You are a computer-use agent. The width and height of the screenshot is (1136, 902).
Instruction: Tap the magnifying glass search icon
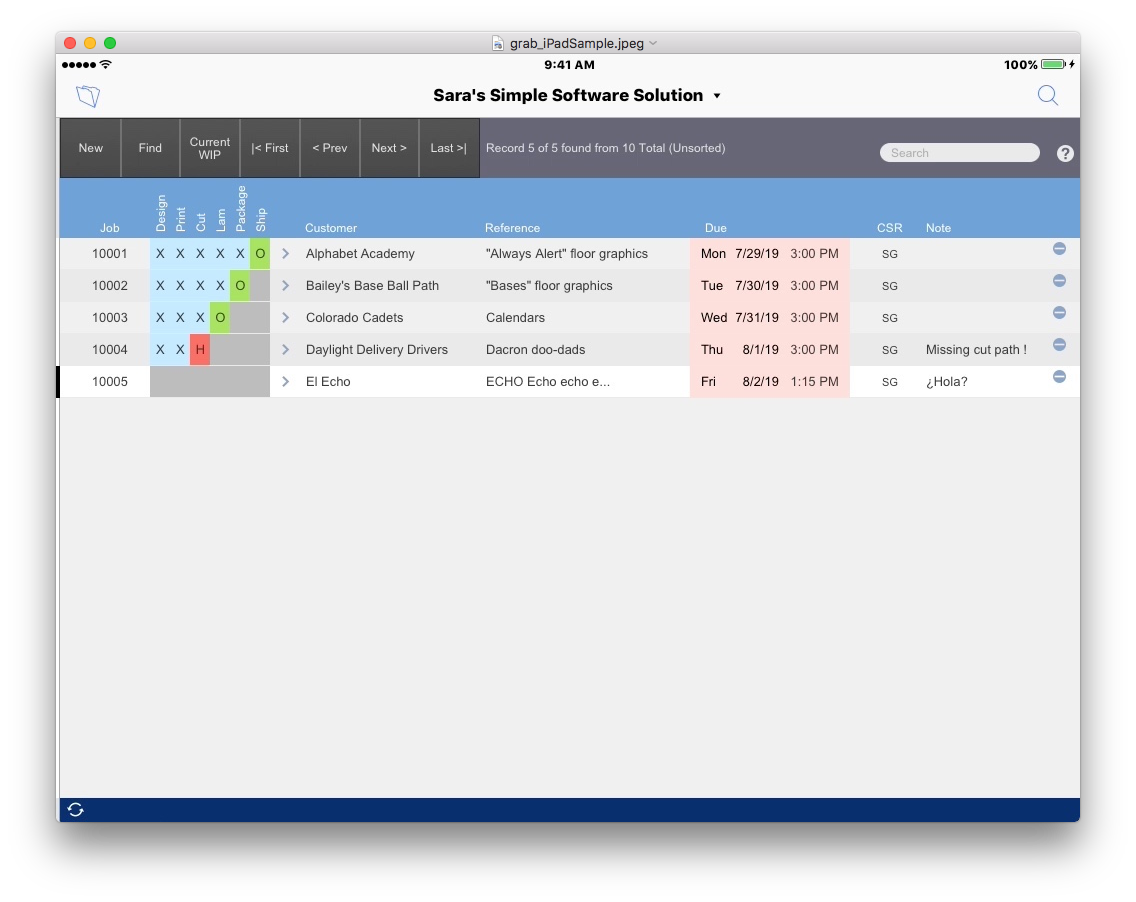(1048, 95)
